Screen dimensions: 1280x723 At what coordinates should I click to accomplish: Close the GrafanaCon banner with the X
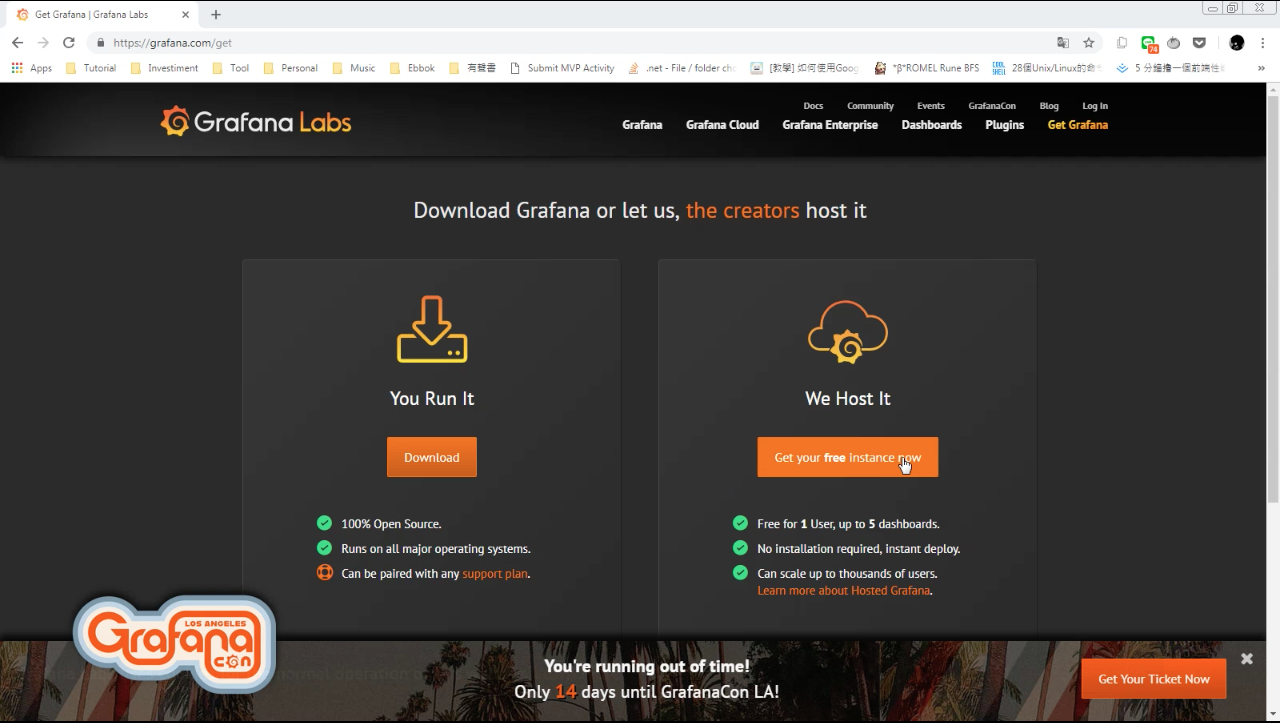click(1247, 659)
